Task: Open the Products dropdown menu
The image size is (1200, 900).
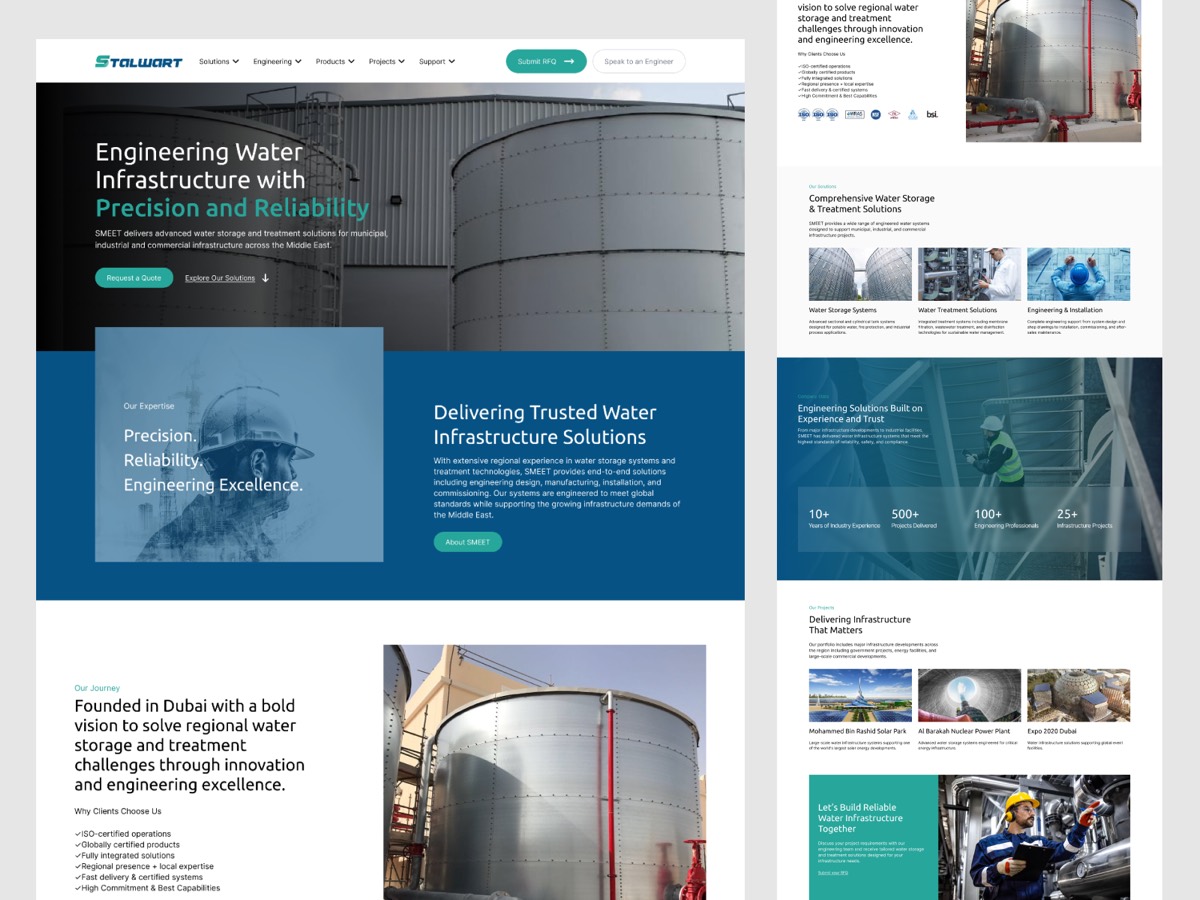Action: 335,61
